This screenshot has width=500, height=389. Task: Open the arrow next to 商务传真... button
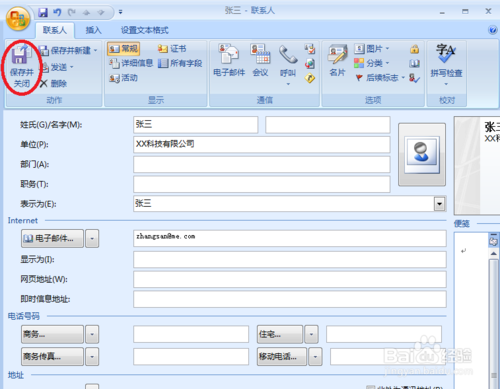point(92,357)
